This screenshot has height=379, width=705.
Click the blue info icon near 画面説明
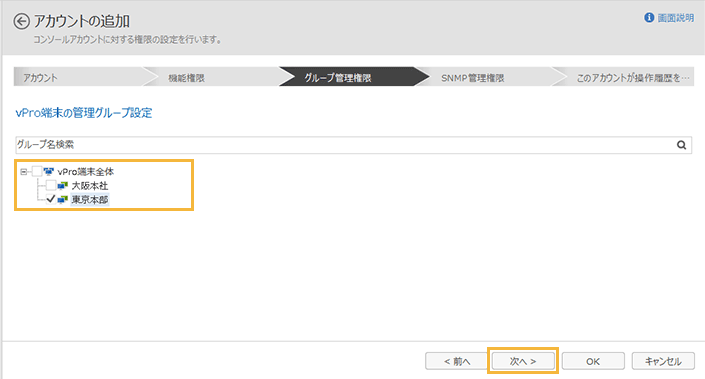(649, 18)
